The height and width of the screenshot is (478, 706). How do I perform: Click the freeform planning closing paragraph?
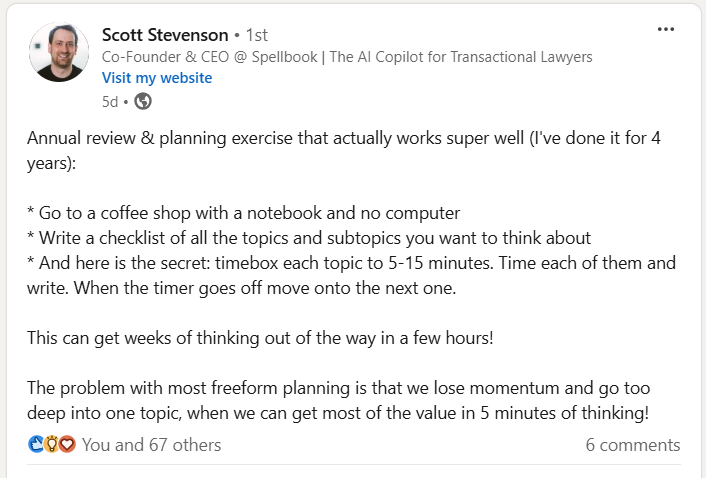339,401
